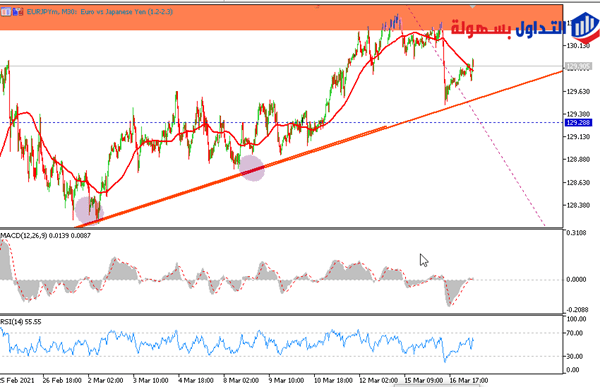Click the 2 Mar 02:00 time label
The image size is (600, 387).
coord(105,380)
